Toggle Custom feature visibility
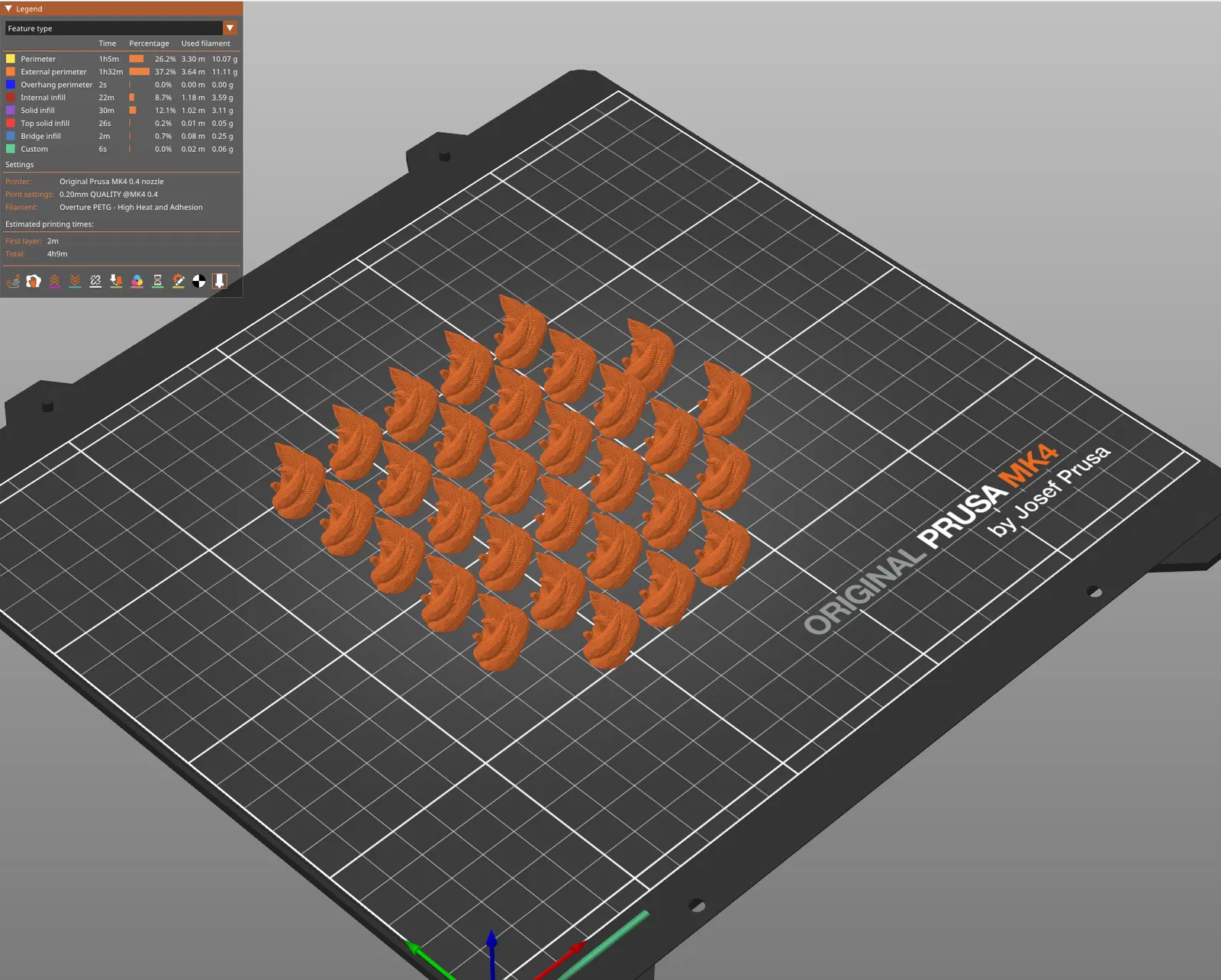The height and width of the screenshot is (980, 1221). (x=121, y=150)
